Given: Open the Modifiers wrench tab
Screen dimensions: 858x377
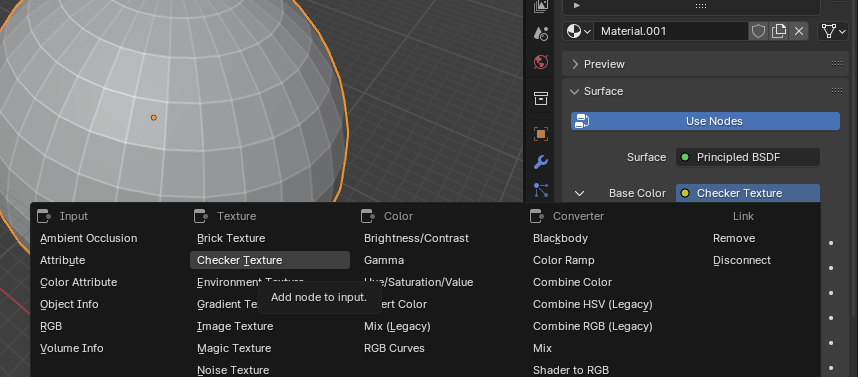Looking at the screenshot, I should point(541,162).
